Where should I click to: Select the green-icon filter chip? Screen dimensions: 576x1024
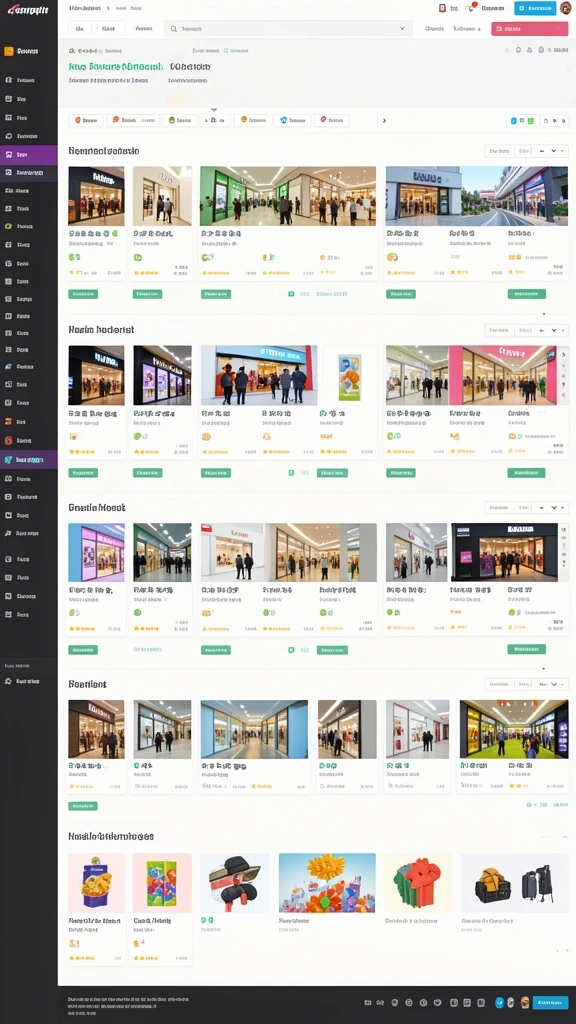point(180,120)
